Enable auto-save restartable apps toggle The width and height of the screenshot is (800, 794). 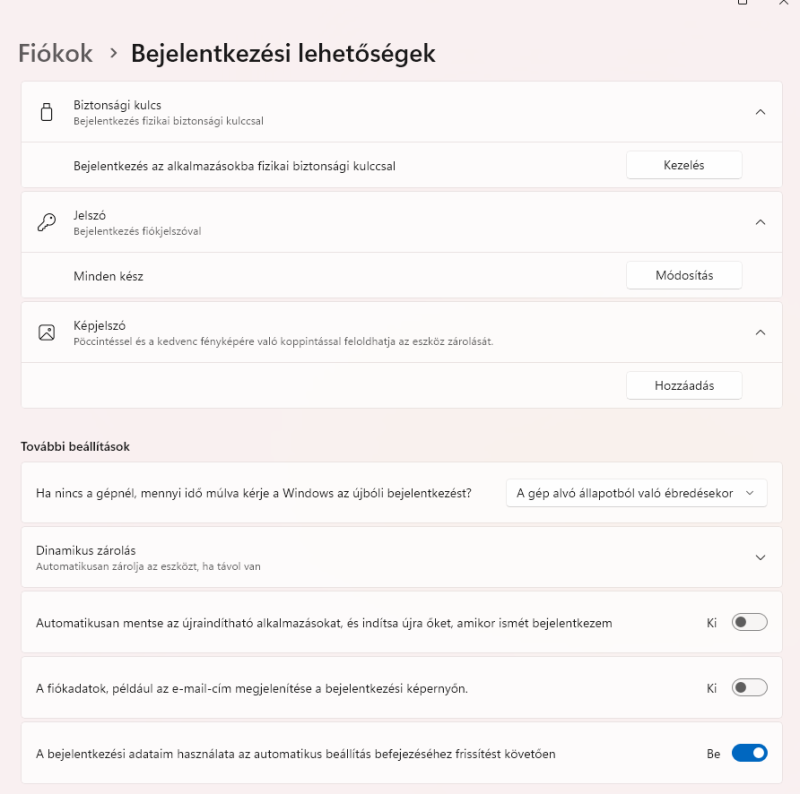coord(749,623)
